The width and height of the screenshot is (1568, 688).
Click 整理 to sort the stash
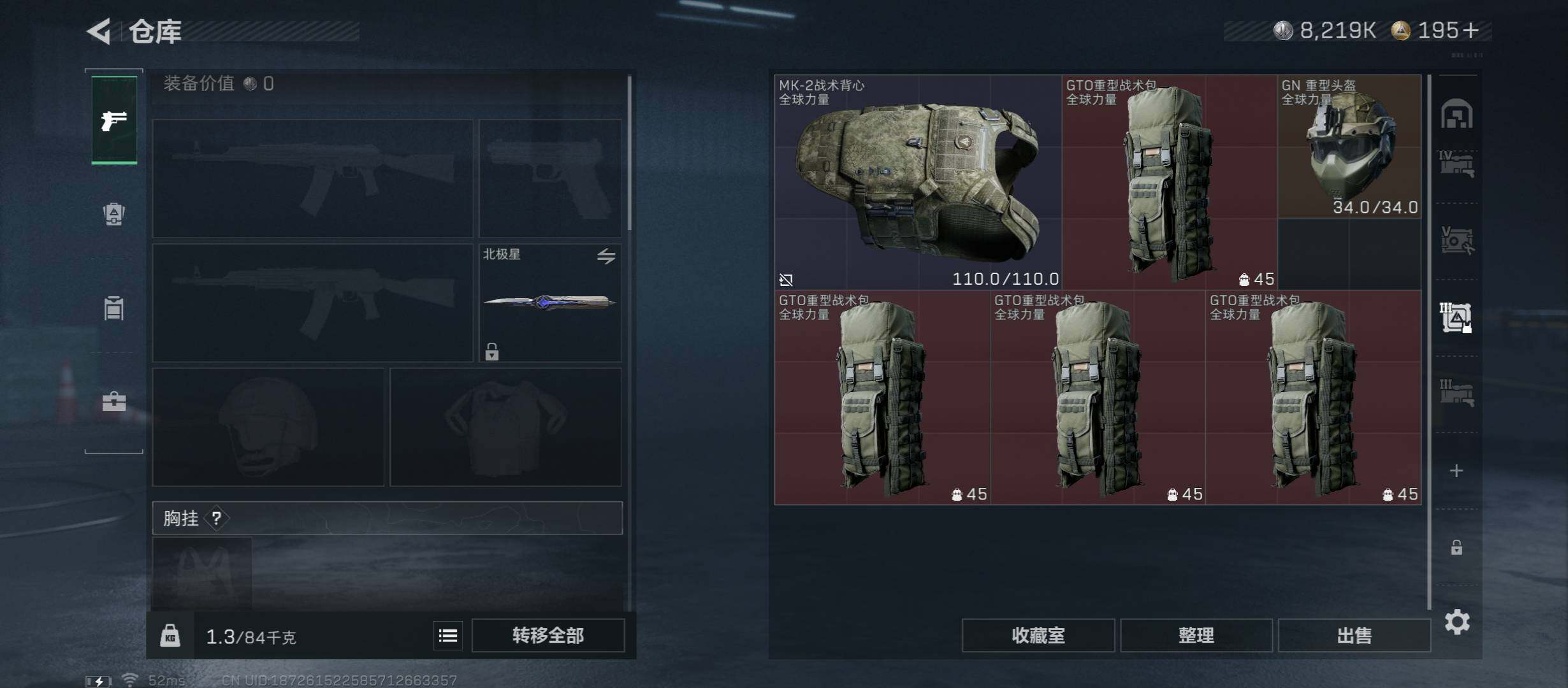coord(1196,635)
